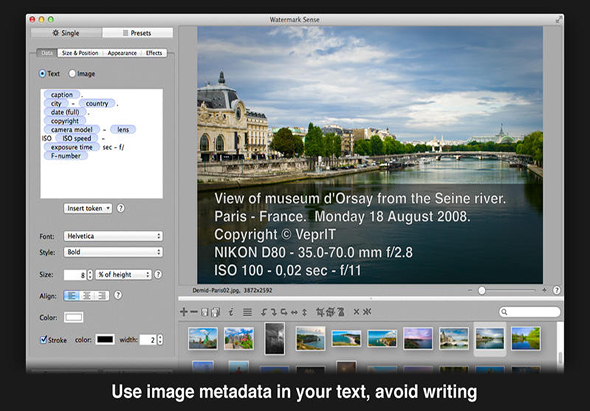Click the double X clear-all icon
Image resolution: width=590 pixels, height=411 pixels.
pos(367,312)
